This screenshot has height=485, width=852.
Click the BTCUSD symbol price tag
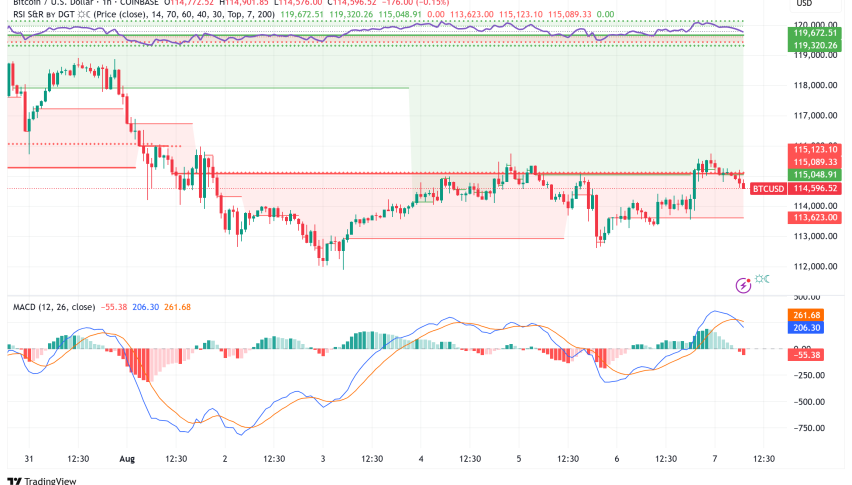(x=768, y=188)
